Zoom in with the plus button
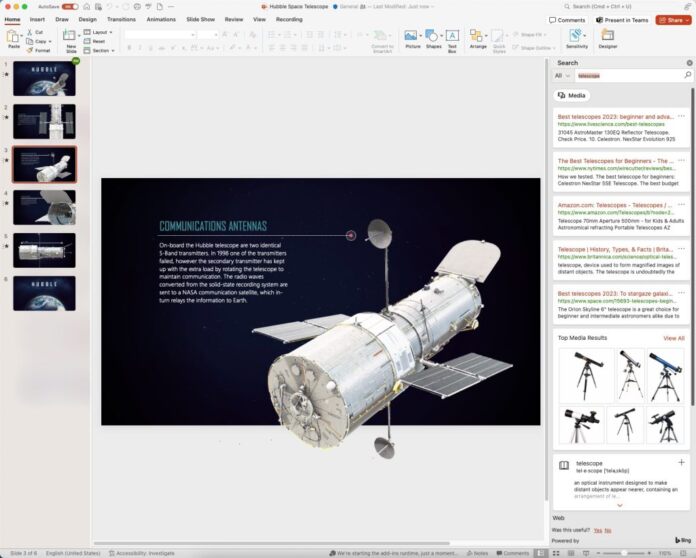 click(x=649, y=553)
